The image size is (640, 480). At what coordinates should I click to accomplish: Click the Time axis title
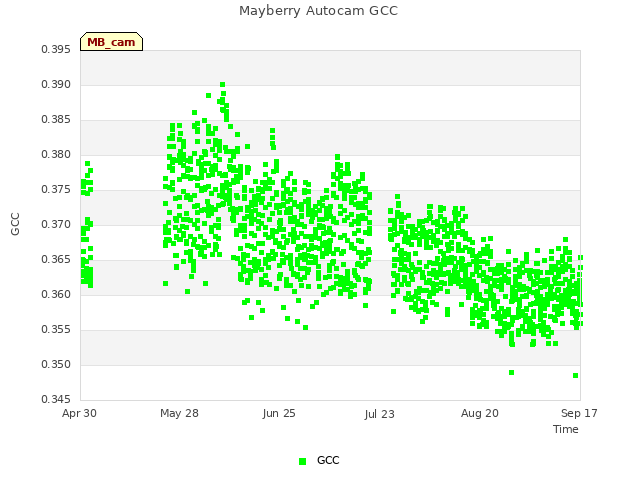point(566,429)
